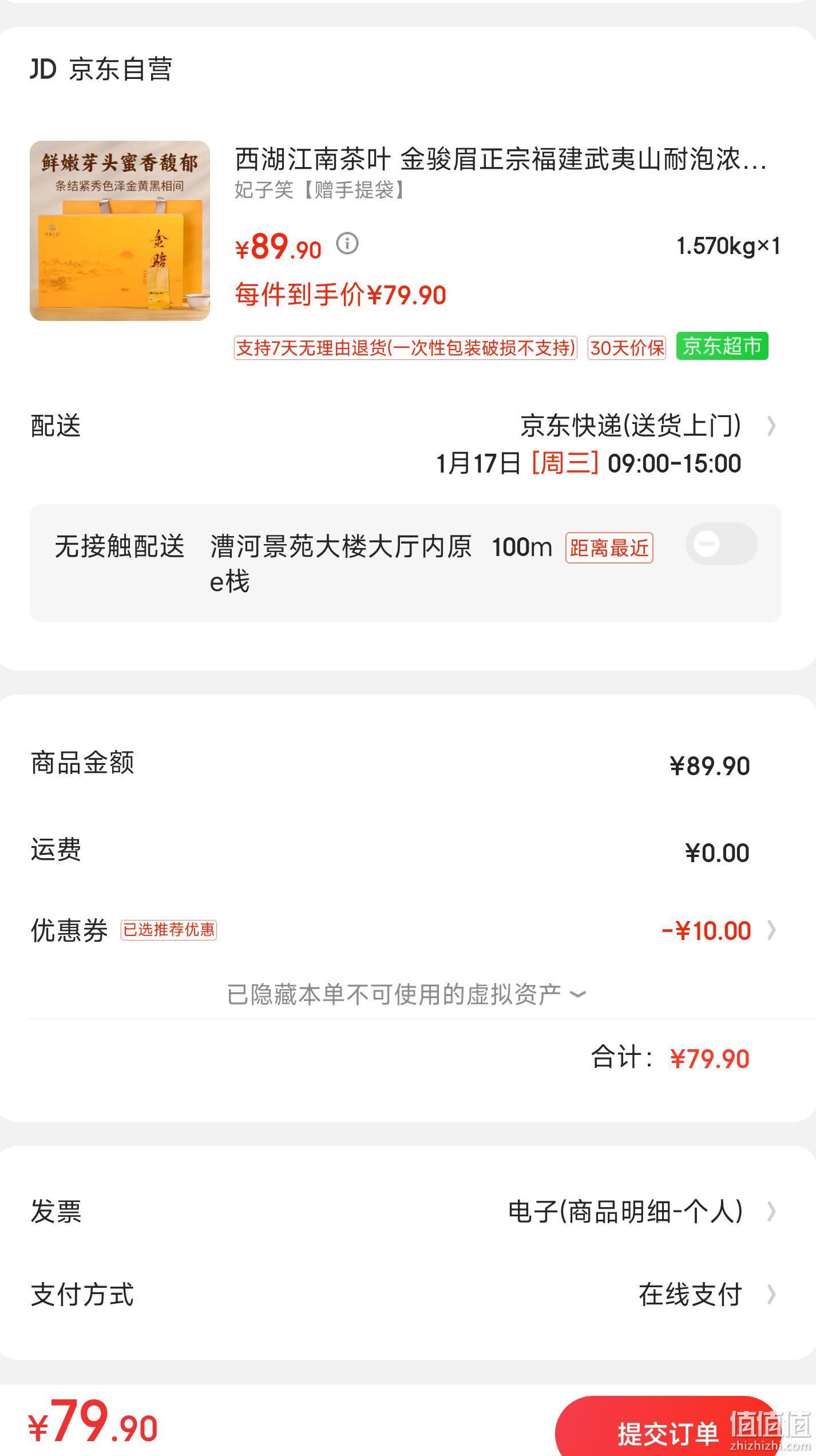Tap the 已选推荐优惠 coupon badge
The image size is (816, 1456).
coord(169,930)
